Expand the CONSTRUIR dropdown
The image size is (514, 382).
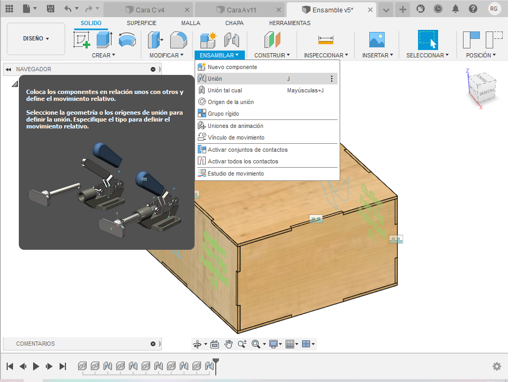click(272, 55)
